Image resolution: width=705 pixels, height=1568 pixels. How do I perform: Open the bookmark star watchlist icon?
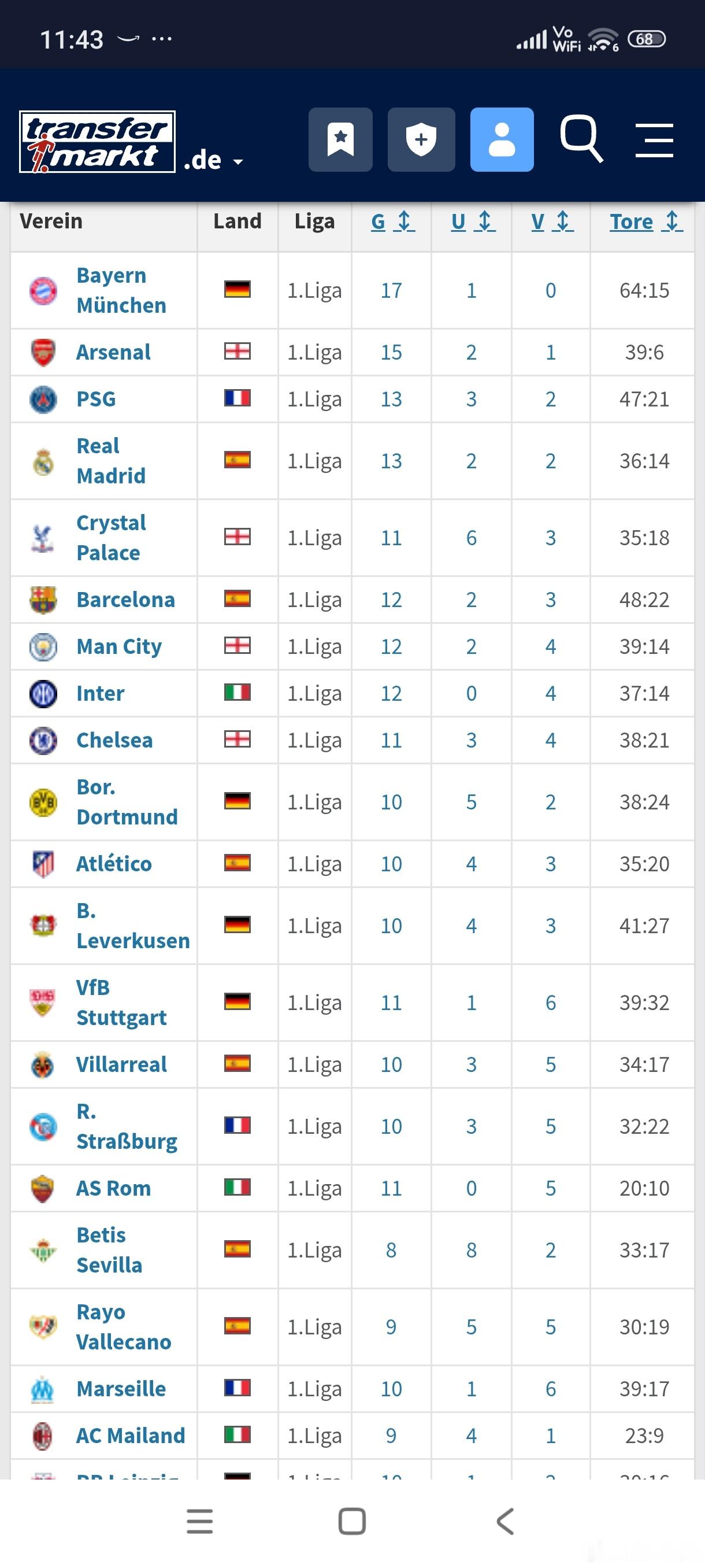click(340, 139)
